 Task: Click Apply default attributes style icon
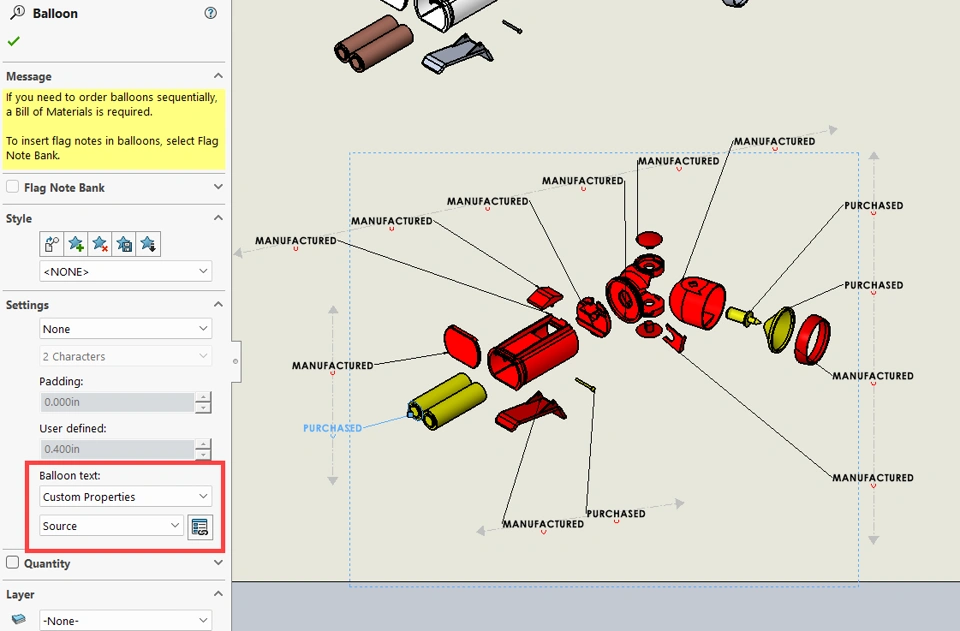pos(51,244)
